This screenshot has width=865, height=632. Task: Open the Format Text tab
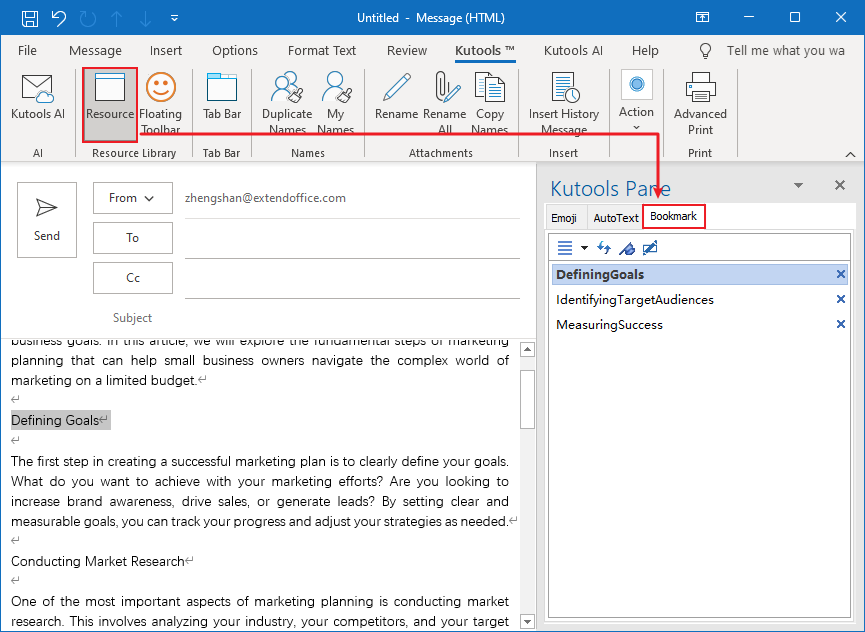(x=322, y=51)
